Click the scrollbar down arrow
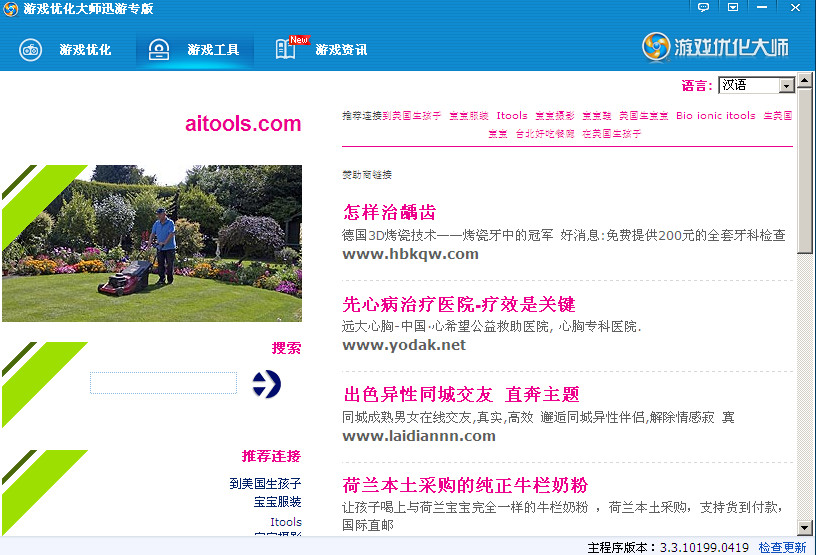 point(805,527)
